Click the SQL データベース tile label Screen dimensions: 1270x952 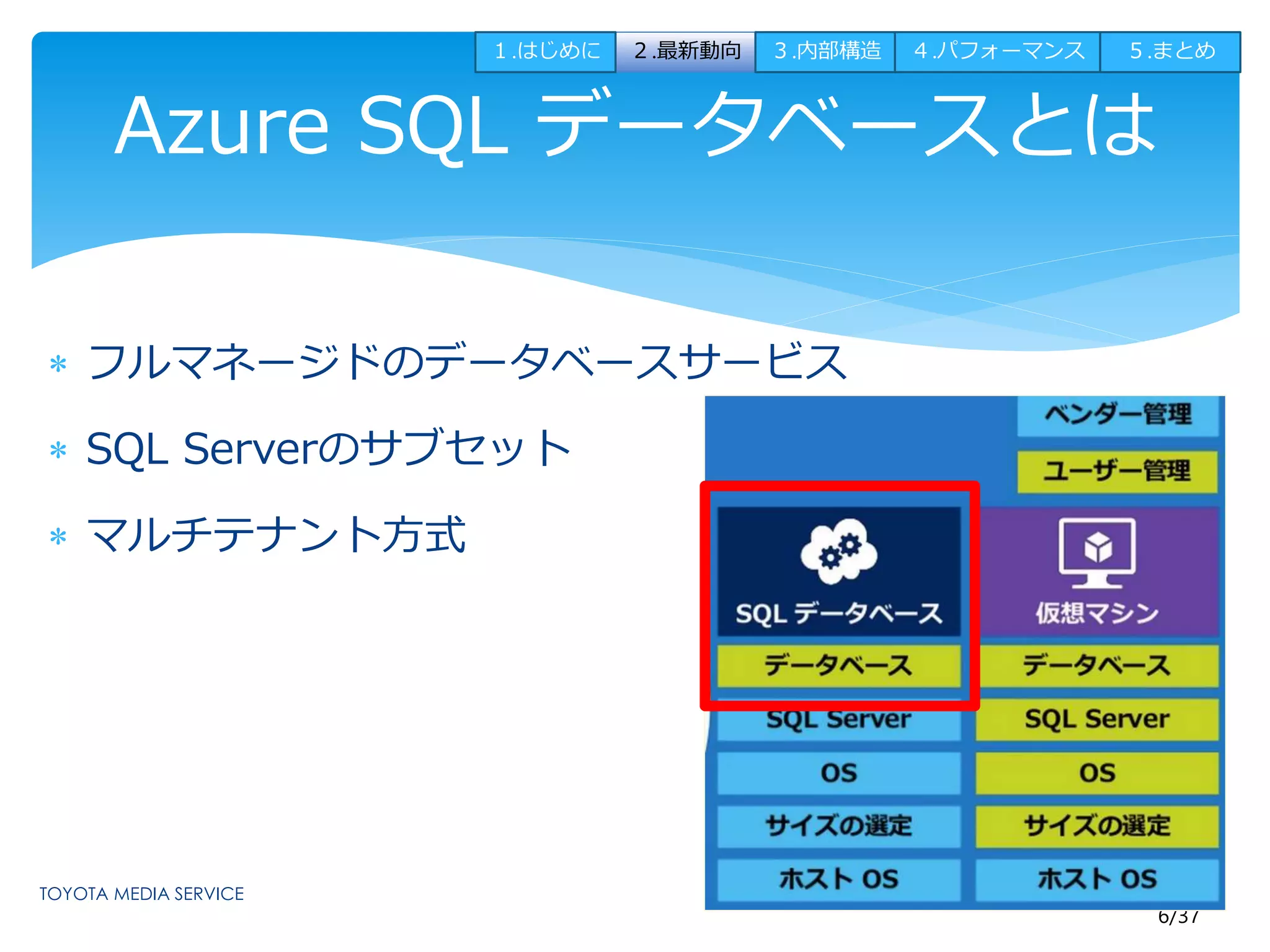click(839, 614)
